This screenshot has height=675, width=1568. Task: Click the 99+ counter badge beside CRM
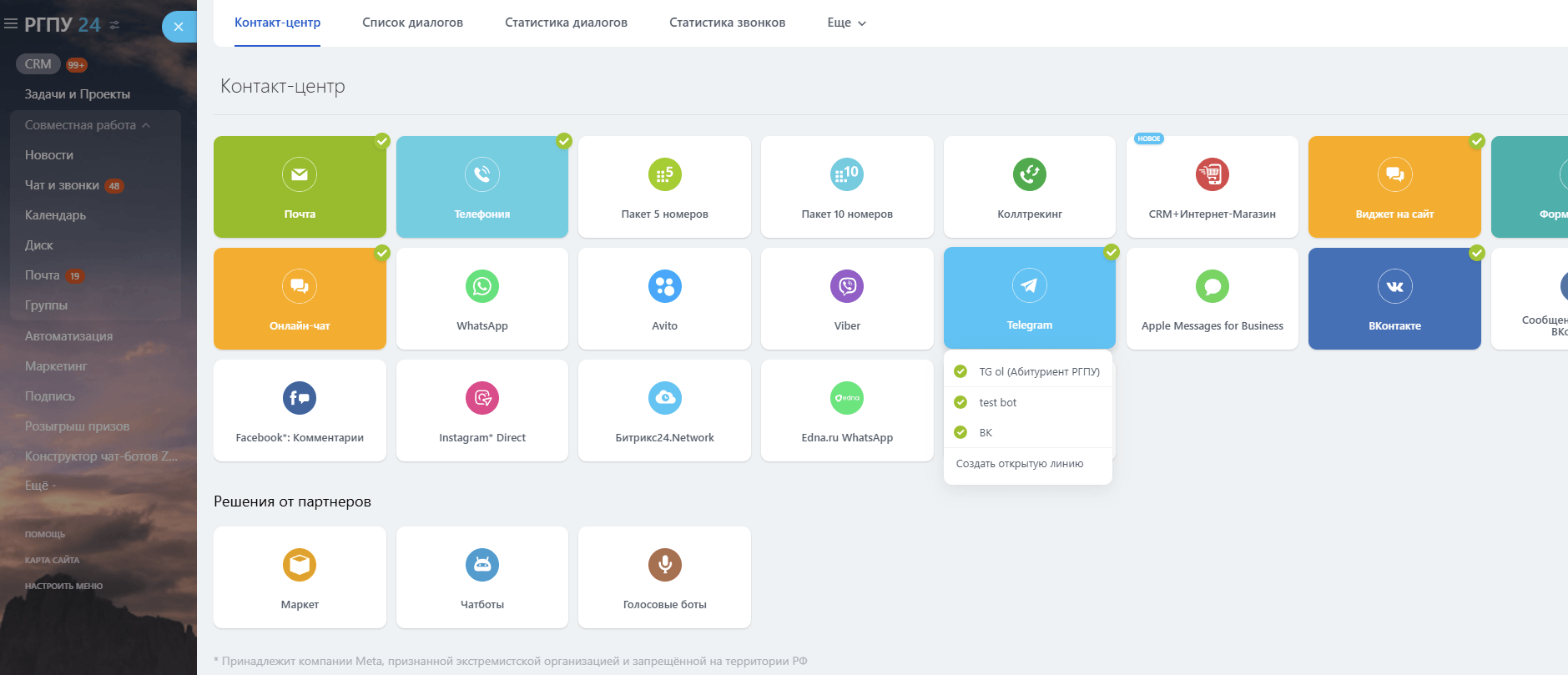[x=77, y=65]
